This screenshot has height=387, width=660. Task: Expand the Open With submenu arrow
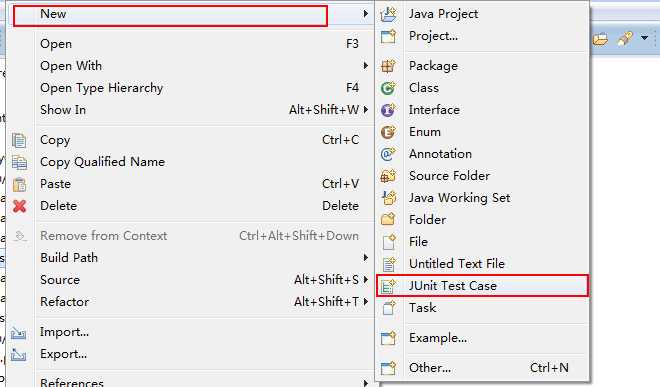tap(365, 66)
